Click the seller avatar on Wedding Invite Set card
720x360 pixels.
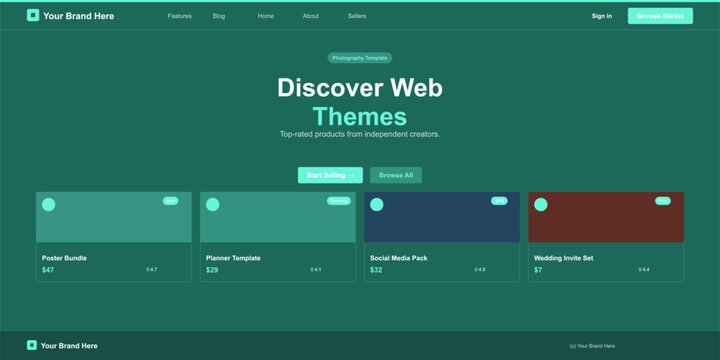pyautogui.click(x=540, y=204)
